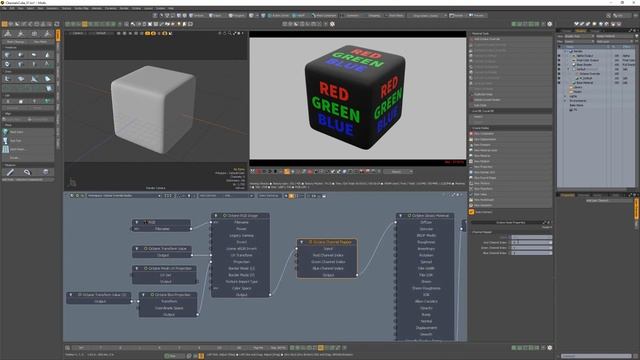Open the Action Center options
This screenshot has height=360, width=640.
coord(279,16)
